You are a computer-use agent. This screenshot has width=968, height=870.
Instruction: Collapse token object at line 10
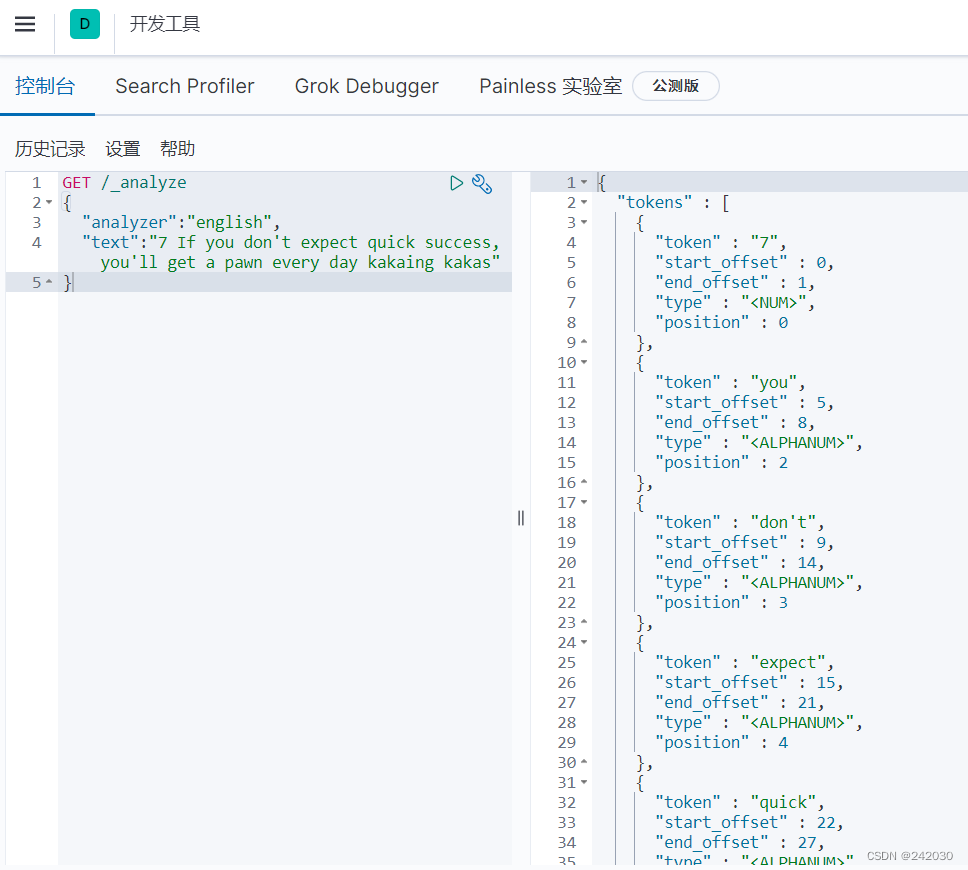tap(584, 362)
